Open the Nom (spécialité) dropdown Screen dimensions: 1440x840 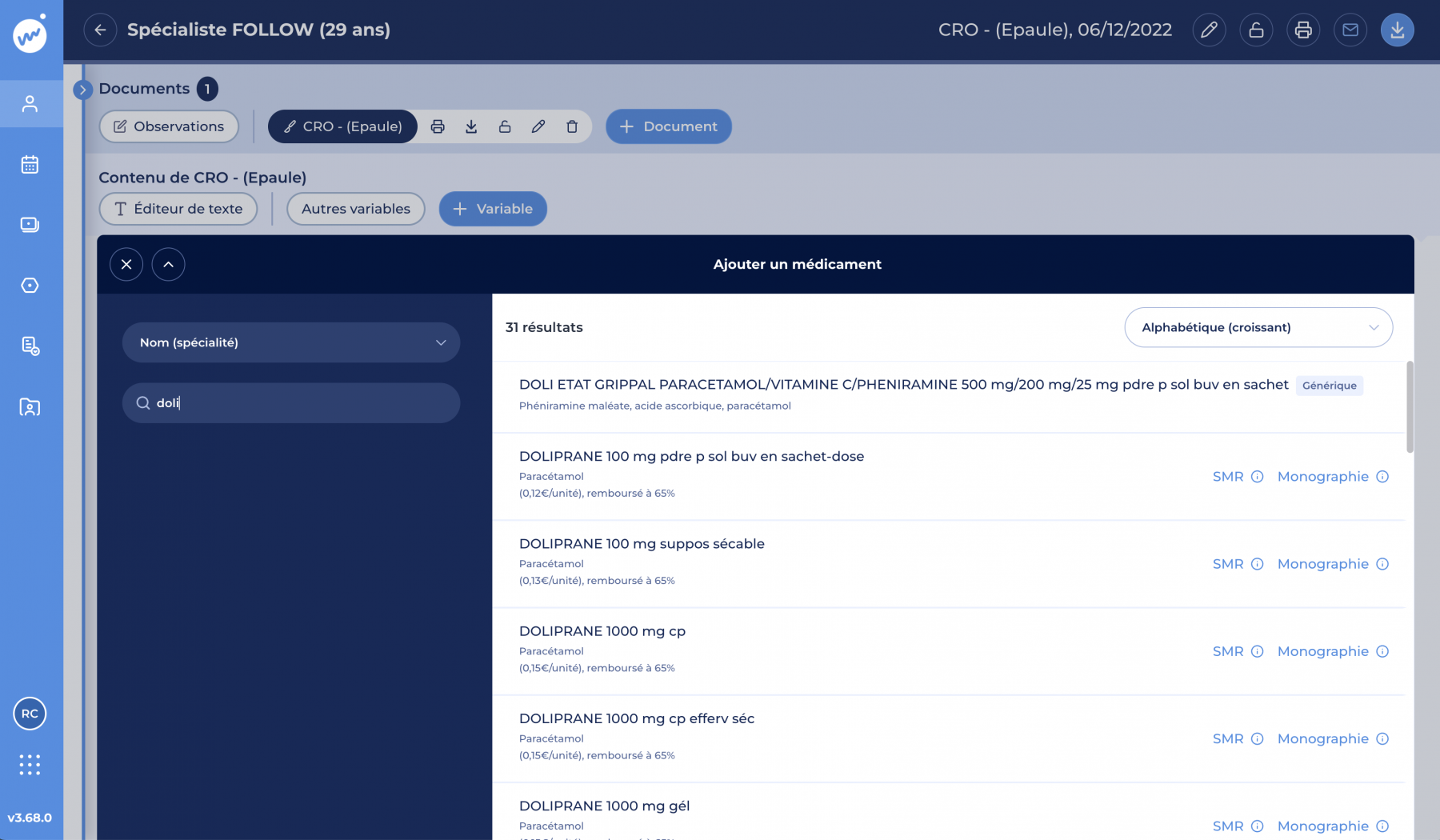291,342
